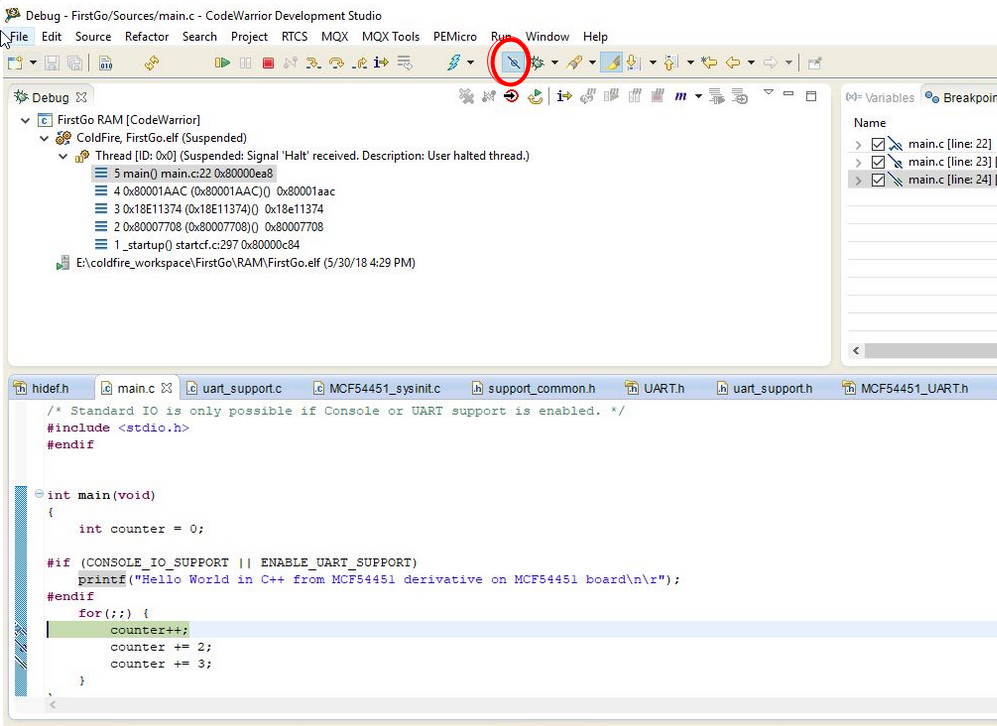The width and height of the screenshot is (997, 726).
Task: Click the yellow refresh arrows toolbar icon
Action: click(x=152, y=62)
